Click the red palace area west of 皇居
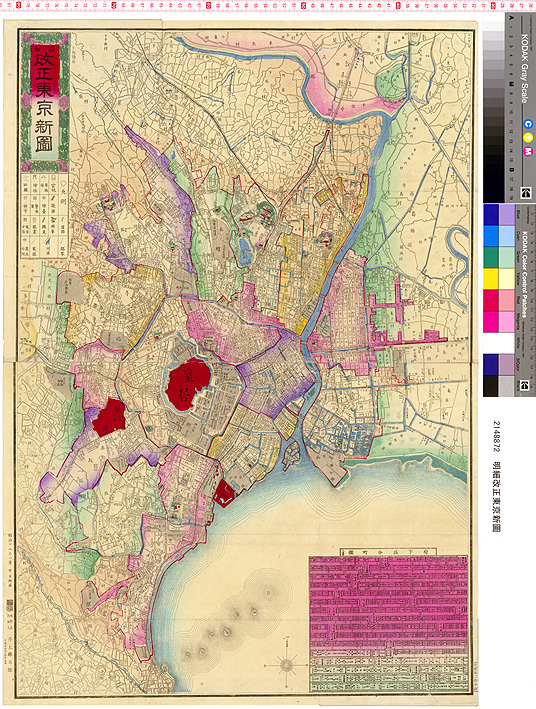 point(109,417)
